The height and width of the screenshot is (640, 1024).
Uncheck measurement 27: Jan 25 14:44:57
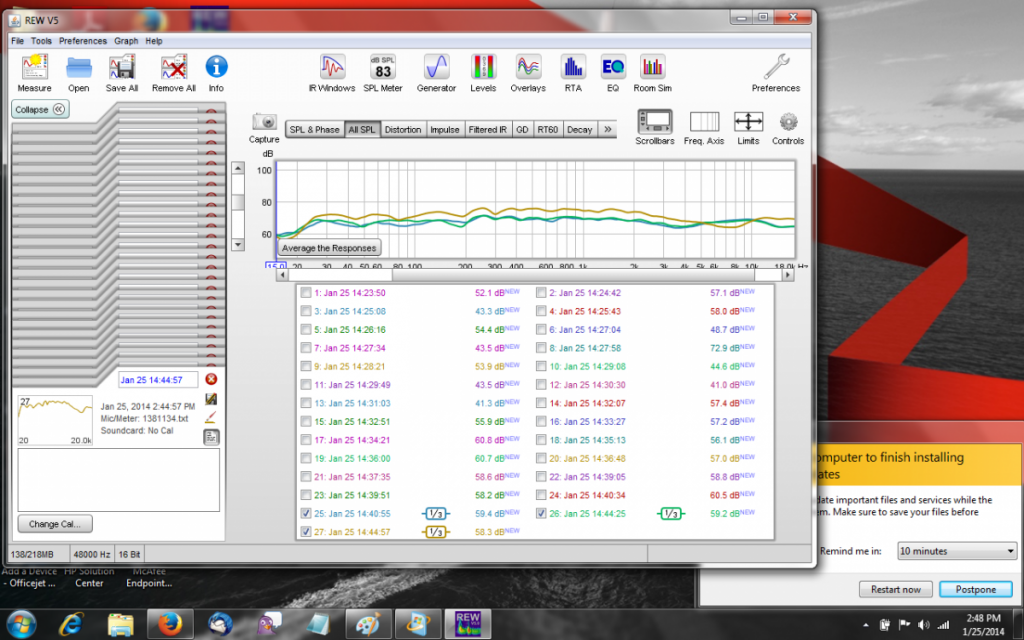(x=306, y=532)
